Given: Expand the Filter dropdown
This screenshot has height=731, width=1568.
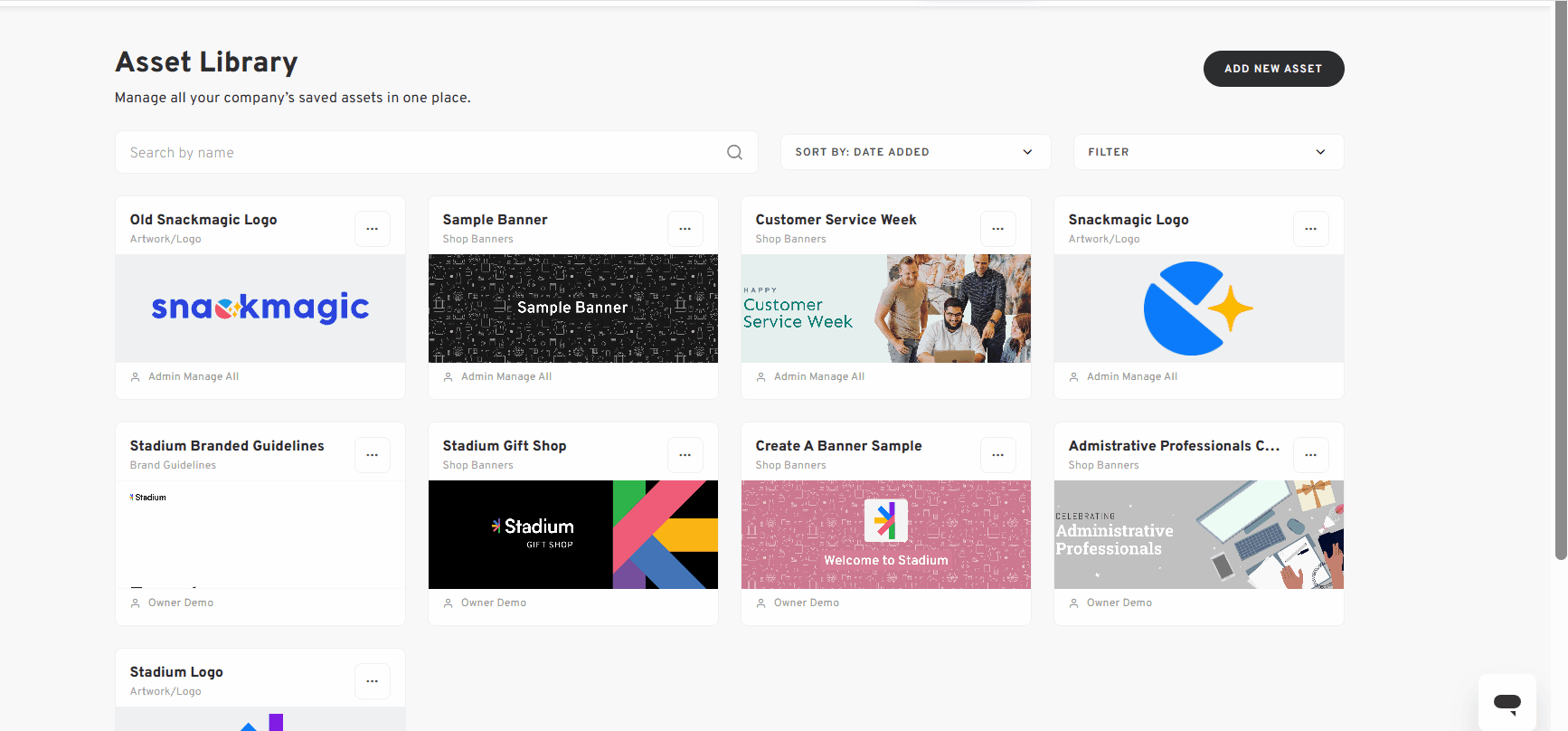Looking at the screenshot, I should pos(1208,152).
